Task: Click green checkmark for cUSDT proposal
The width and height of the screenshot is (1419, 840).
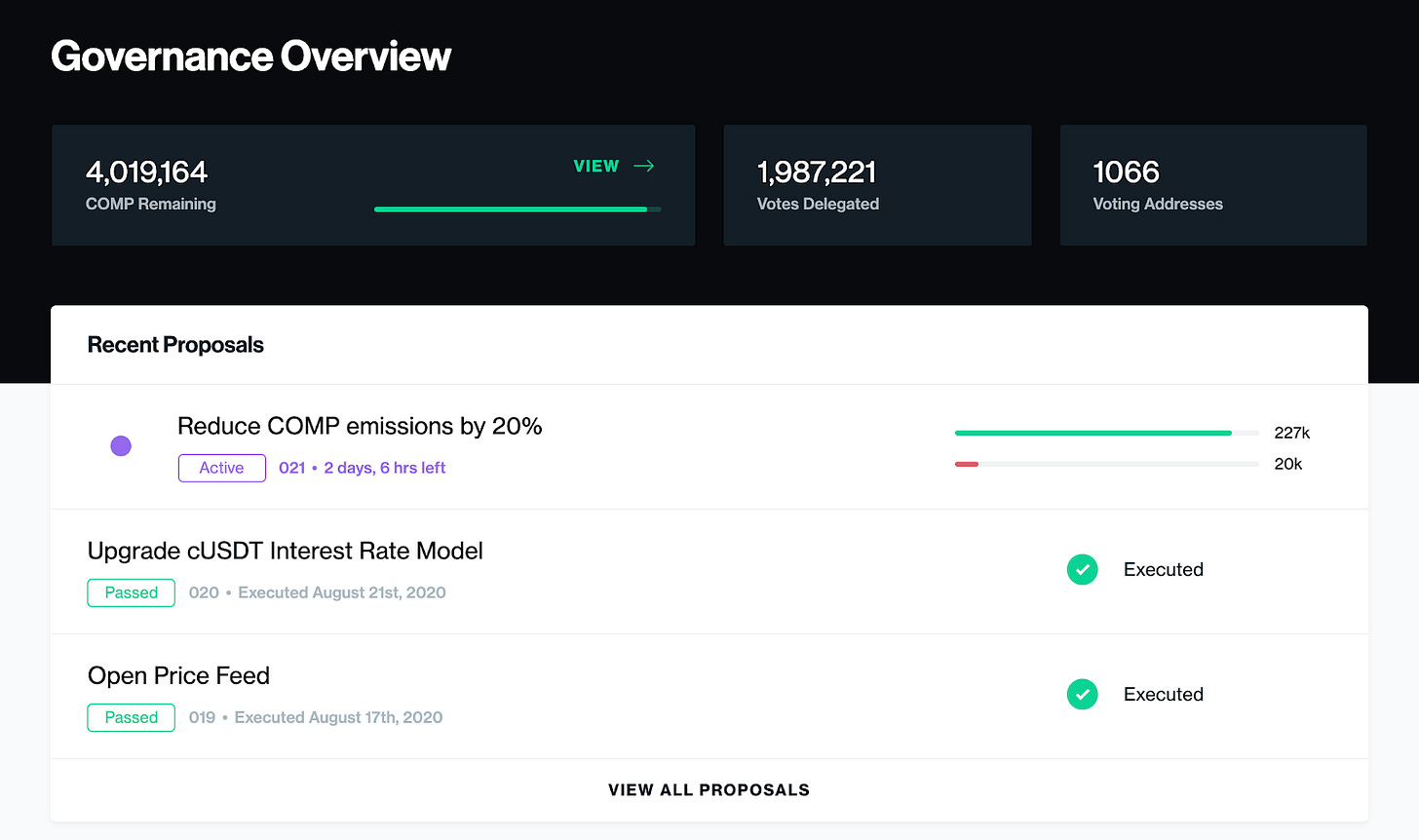Action: (x=1082, y=569)
